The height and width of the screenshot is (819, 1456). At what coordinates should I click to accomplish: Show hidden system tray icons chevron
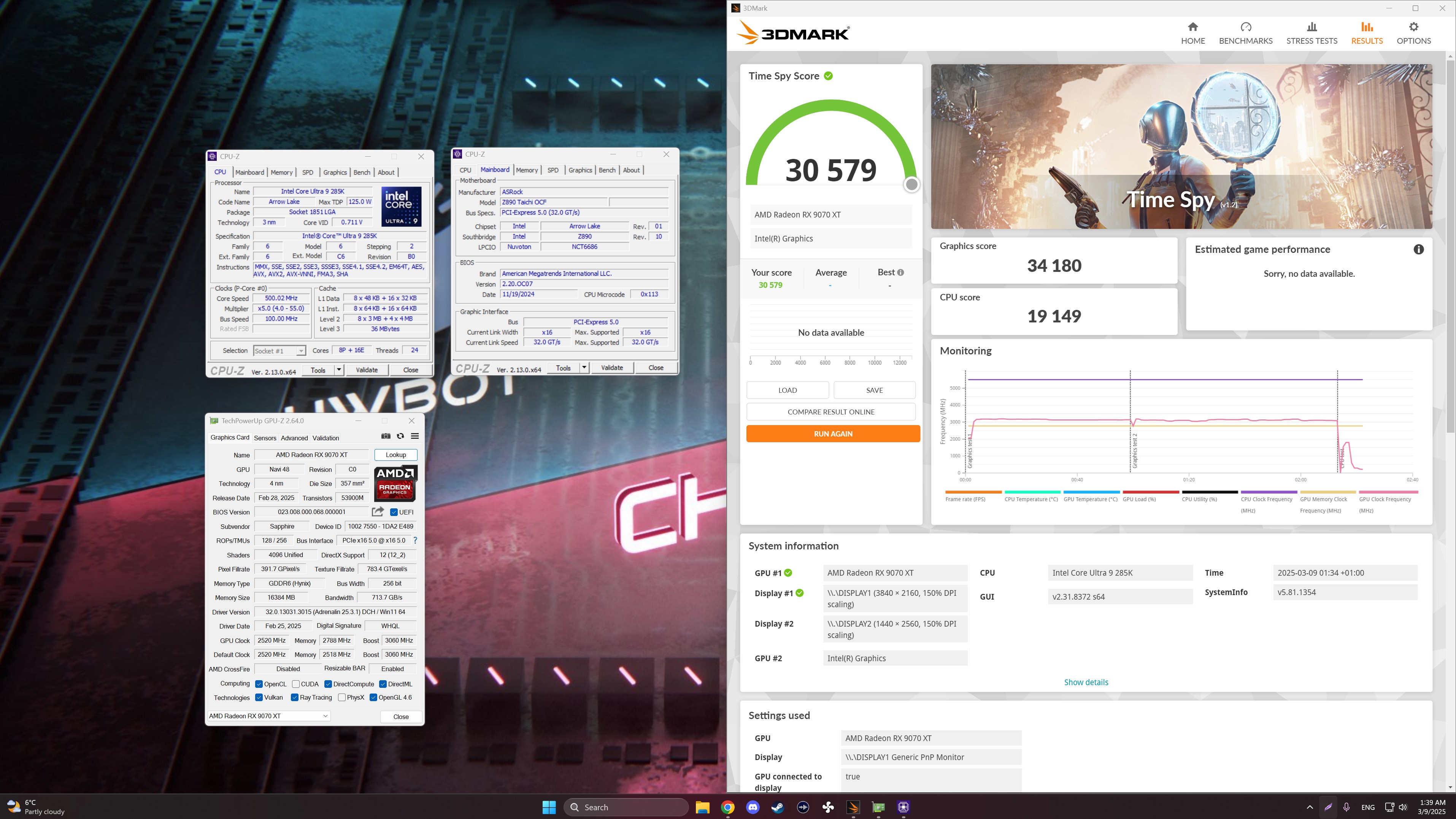pos(1310,807)
